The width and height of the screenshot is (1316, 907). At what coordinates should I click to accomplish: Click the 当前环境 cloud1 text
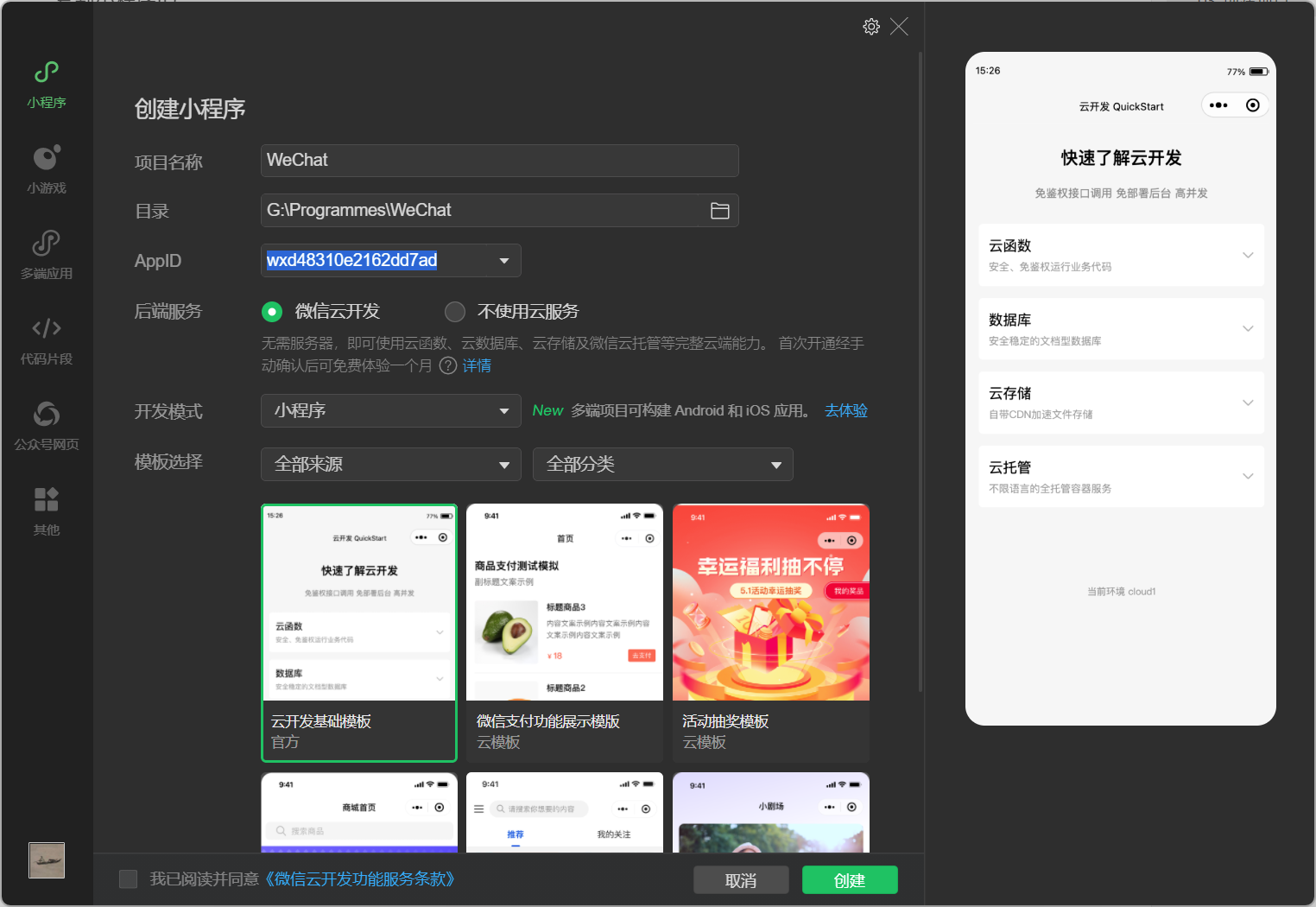coord(1121,592)
